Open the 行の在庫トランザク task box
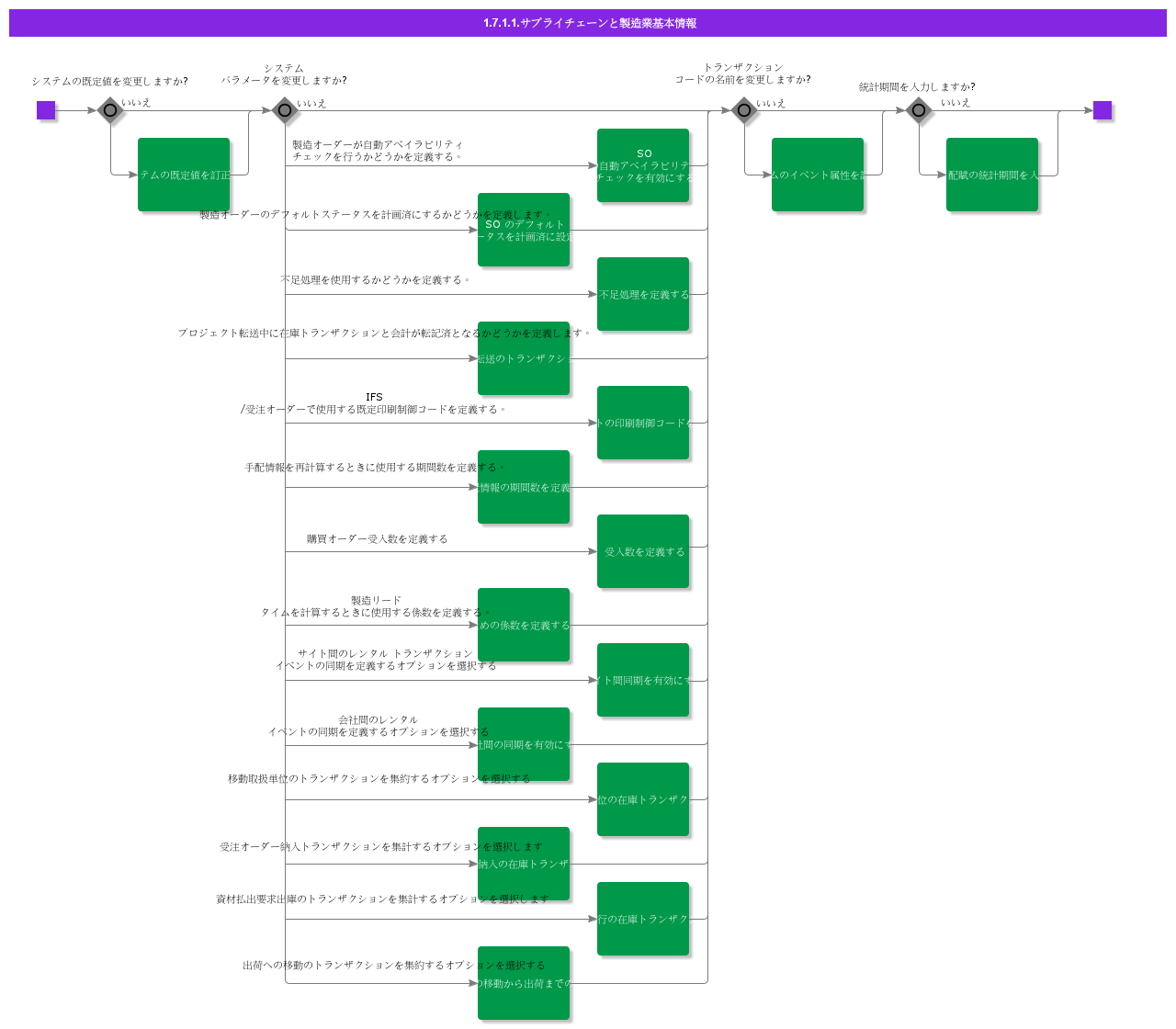This screenshot has width=1176, height=1029. (x=643, y=919)
